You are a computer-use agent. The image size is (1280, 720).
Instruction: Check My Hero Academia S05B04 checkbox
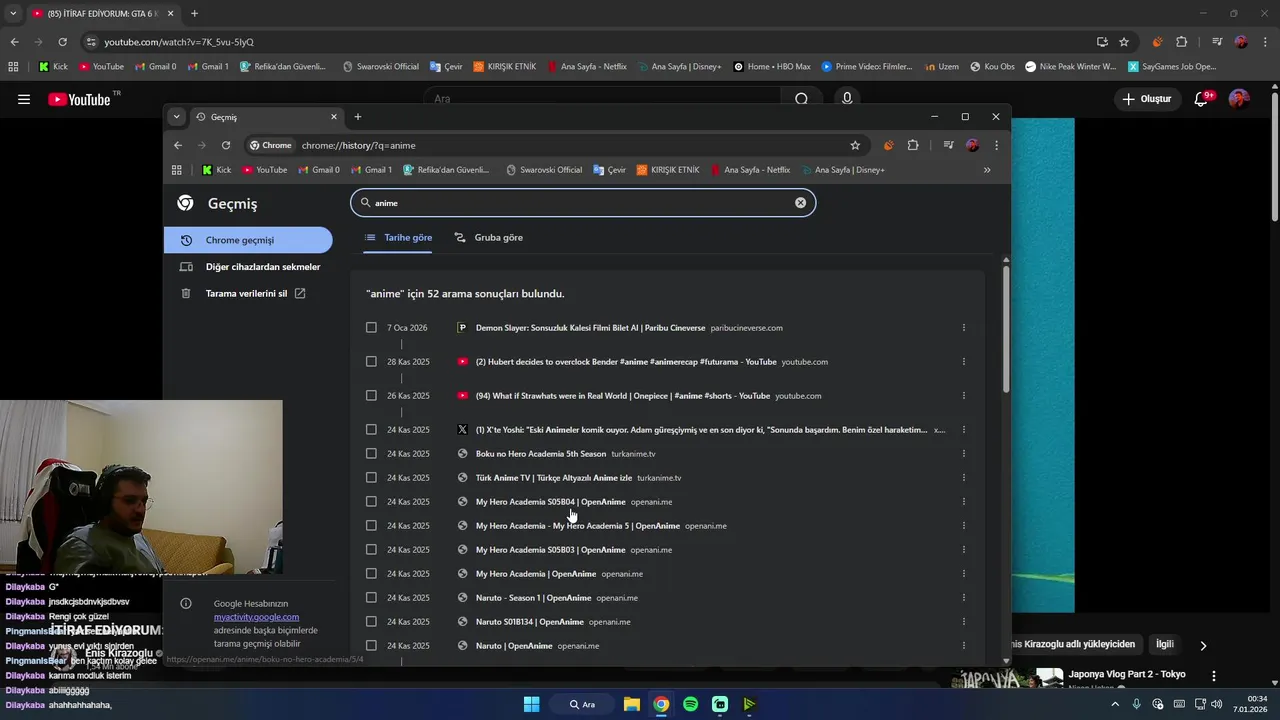click(371, 502)
